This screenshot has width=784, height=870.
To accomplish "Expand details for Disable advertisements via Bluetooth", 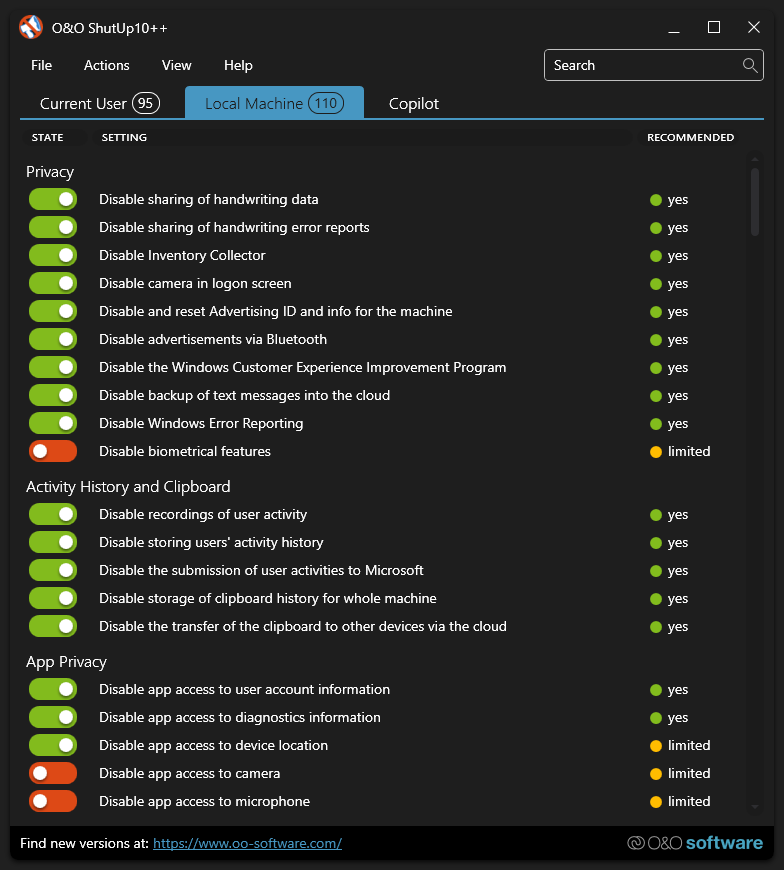I will [x=212, y=340].
